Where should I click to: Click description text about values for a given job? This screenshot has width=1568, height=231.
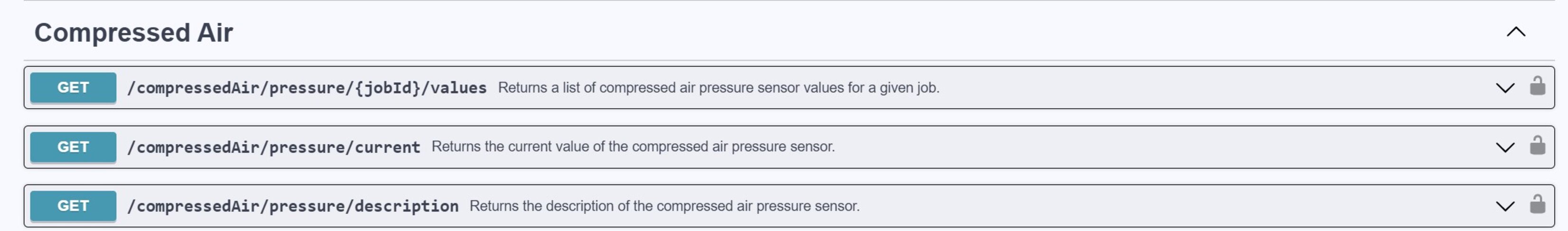pyautogui.click(x=718, y=88)
